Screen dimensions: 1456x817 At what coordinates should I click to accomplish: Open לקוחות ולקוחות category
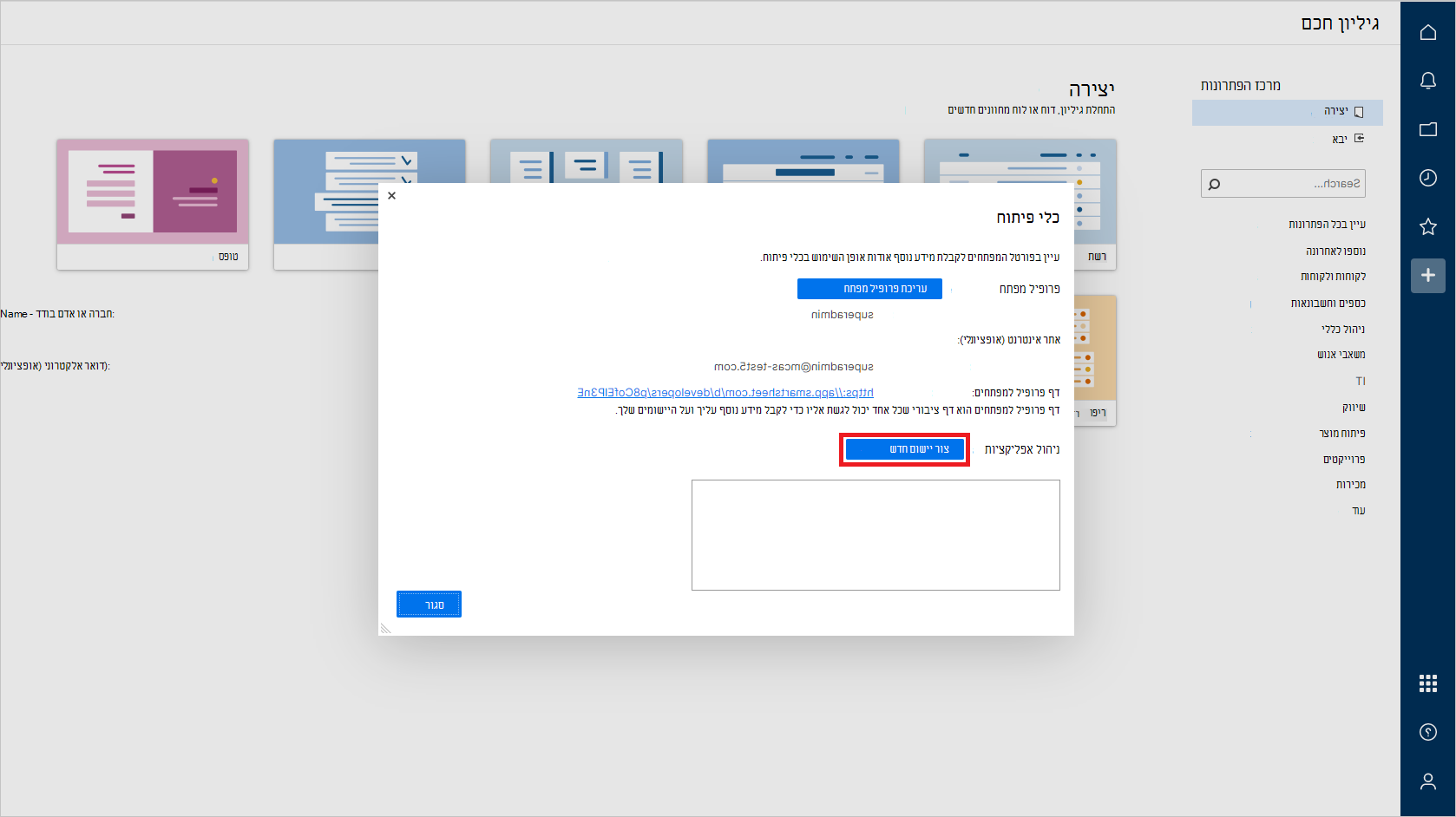(x=1333, y=277)
